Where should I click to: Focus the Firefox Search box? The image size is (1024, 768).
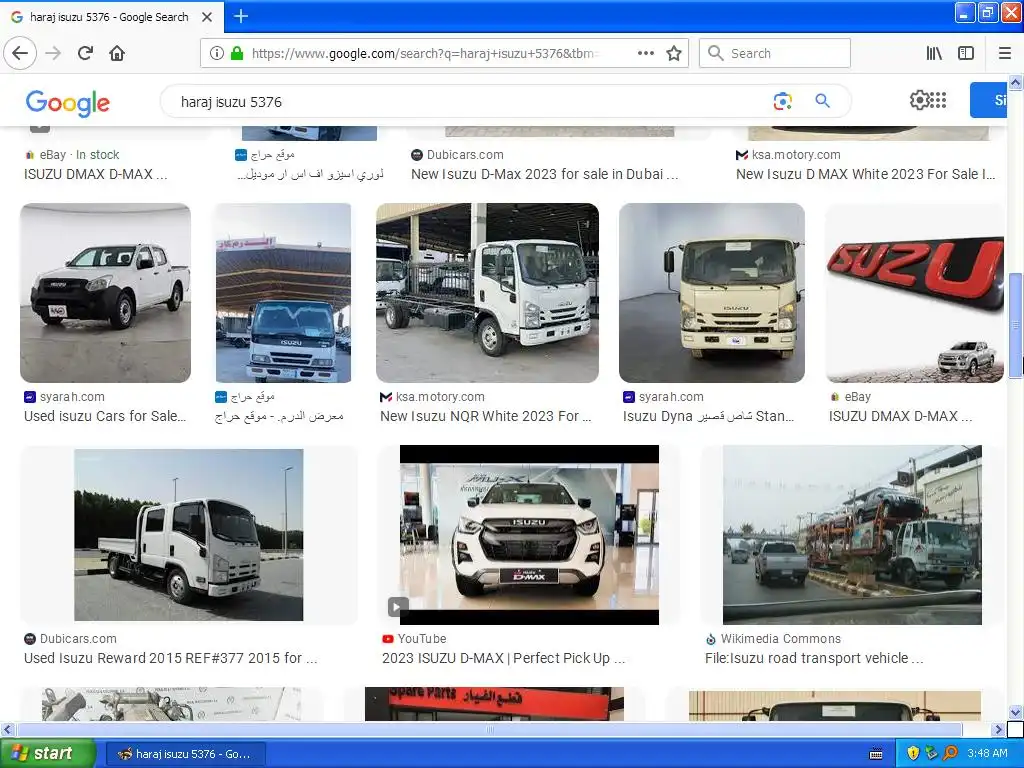(775, 53)
